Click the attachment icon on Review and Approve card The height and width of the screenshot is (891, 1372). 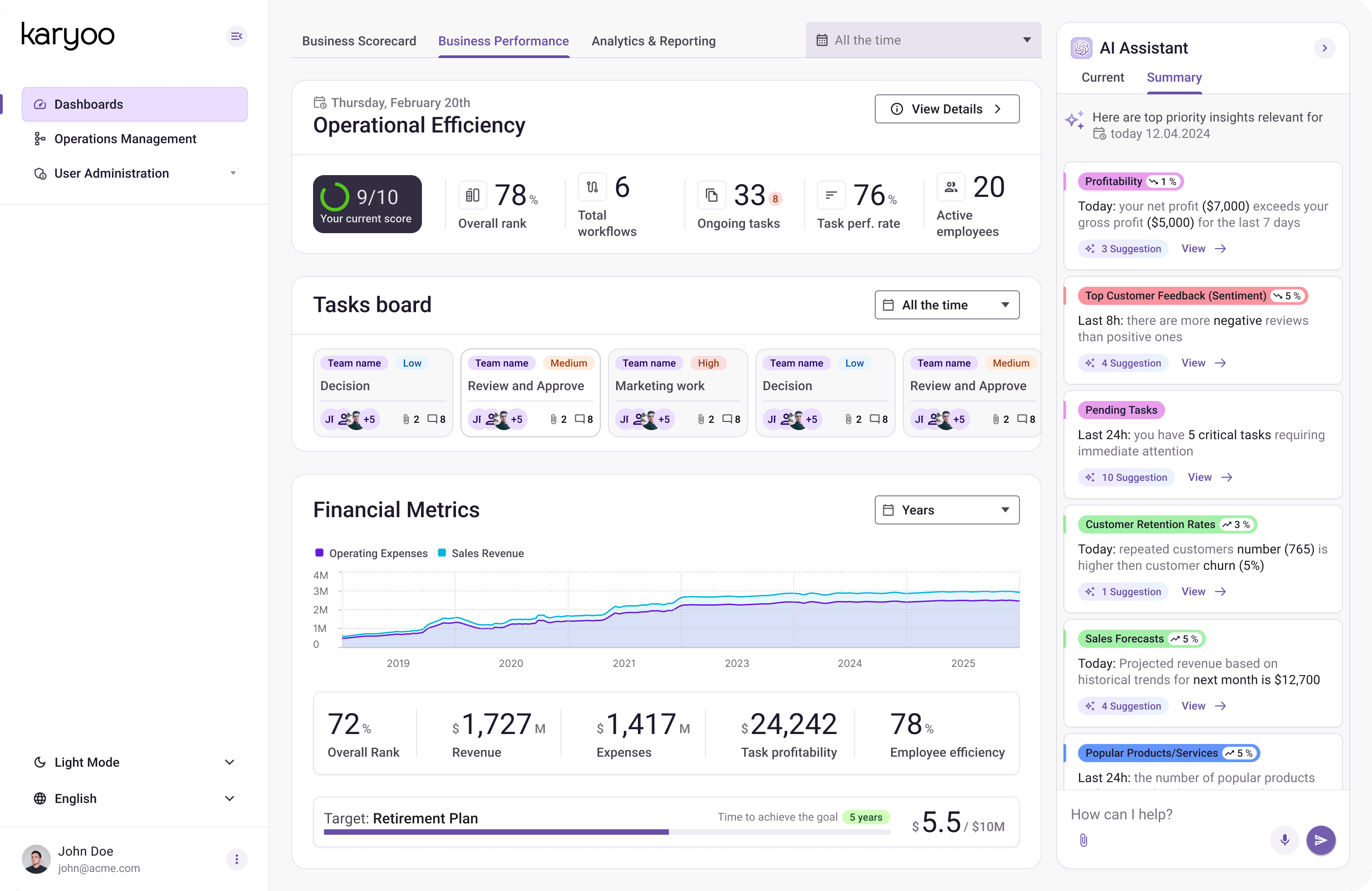(x=554, y=419)
